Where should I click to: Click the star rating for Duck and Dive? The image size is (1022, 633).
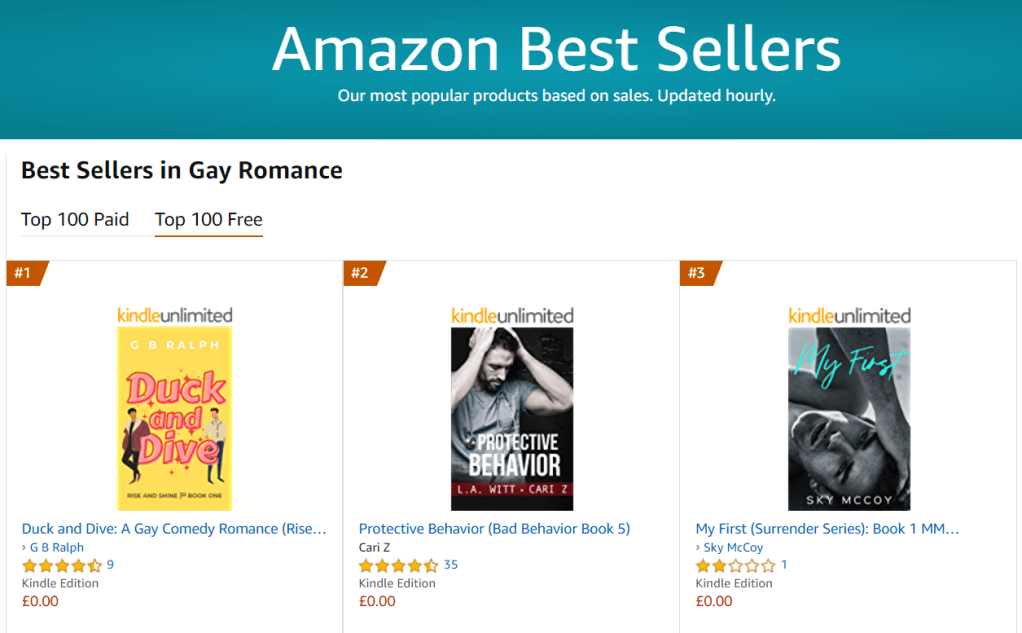[x=62, y=565]
